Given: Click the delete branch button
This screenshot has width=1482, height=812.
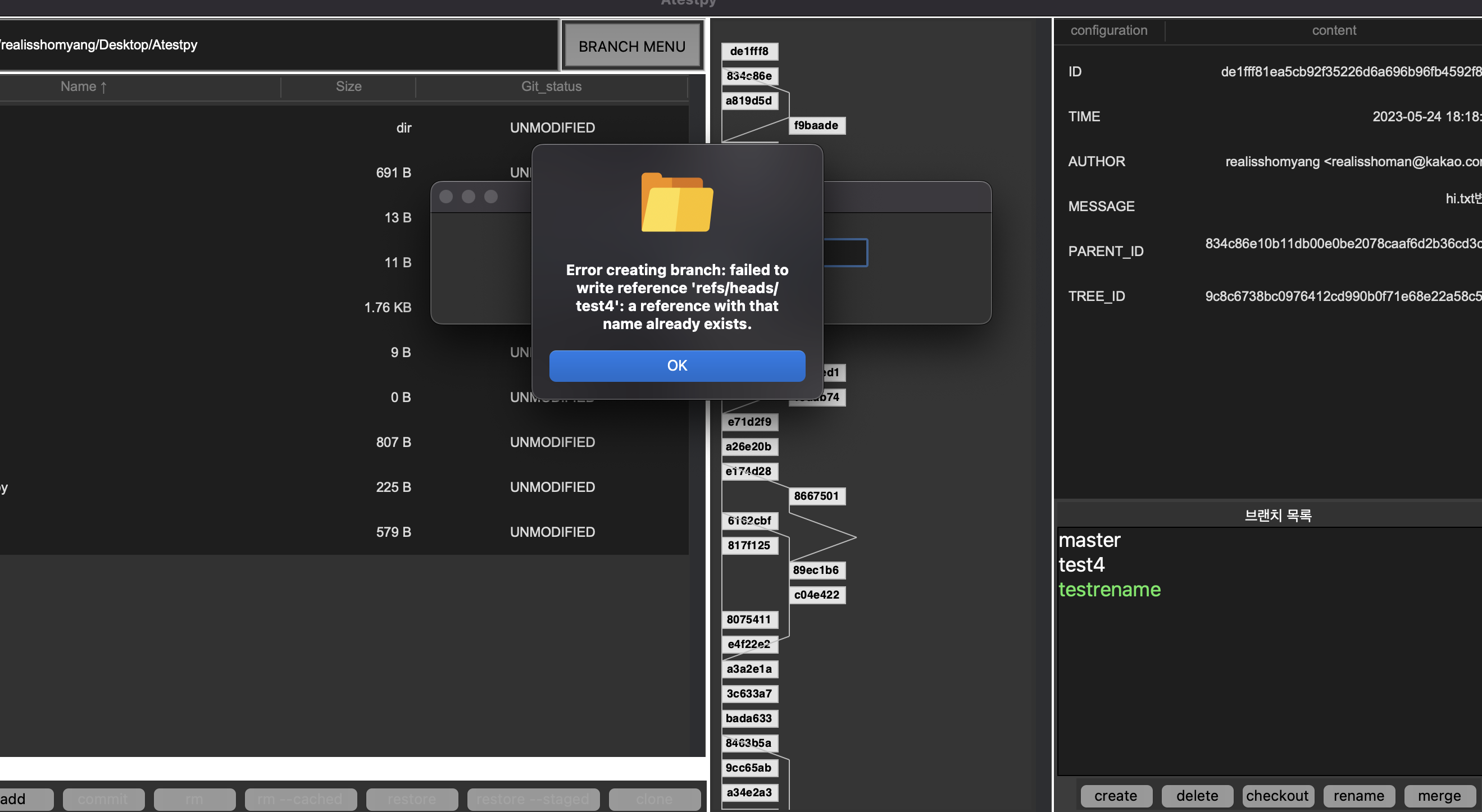Looking at the screenshot, I should (x=1197, y=796).
